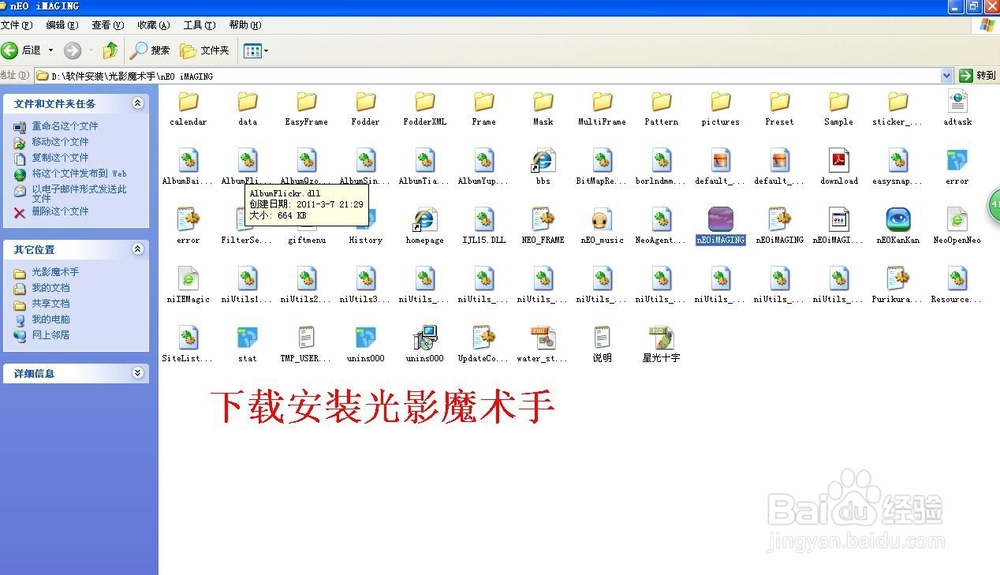Go up one folder level
This screenshot has width=1000, height=575.
110,50
